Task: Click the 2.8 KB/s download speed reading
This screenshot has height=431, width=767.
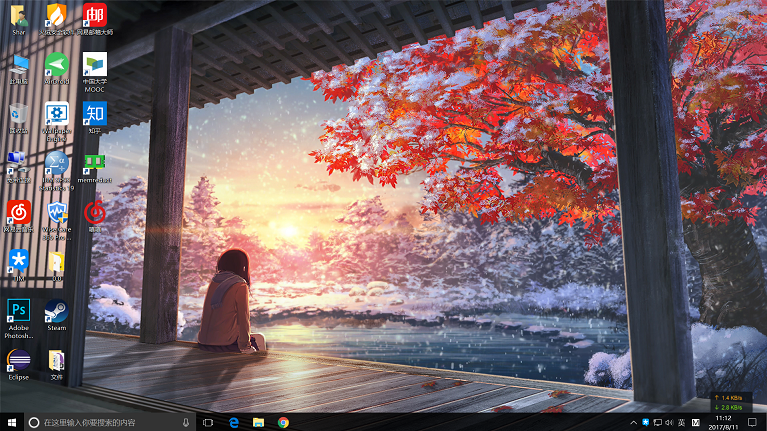Action: (x=728, y=407)
